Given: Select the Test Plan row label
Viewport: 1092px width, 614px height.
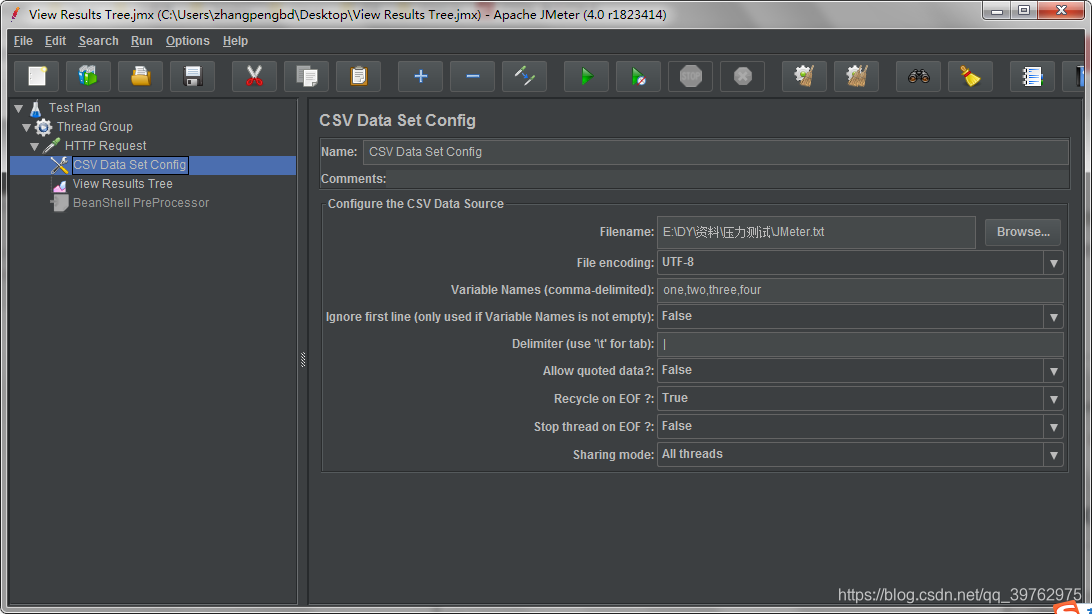Looking at the screenshot, I should (x=75, y=108).
